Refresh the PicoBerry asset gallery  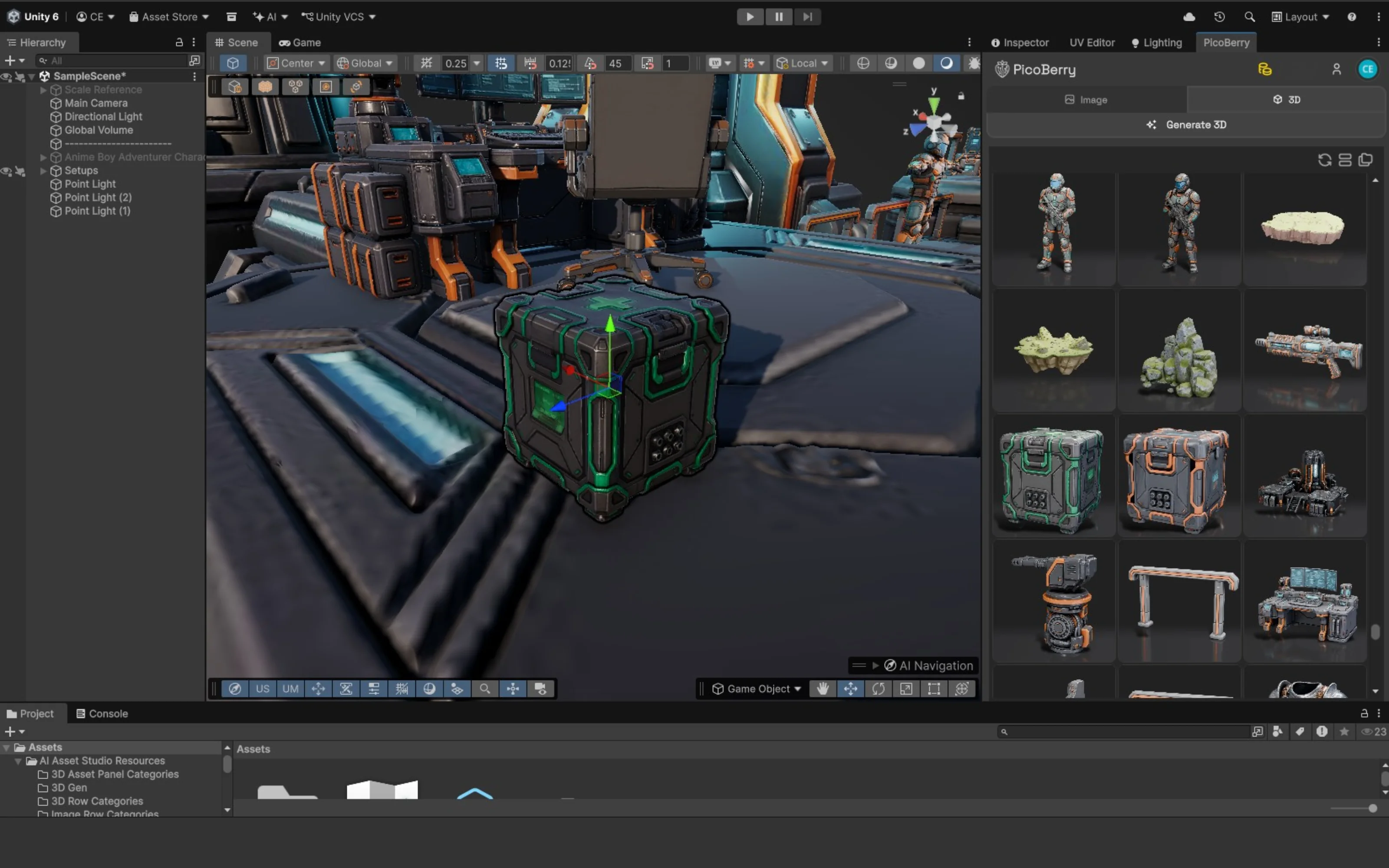click(1325, 160)
